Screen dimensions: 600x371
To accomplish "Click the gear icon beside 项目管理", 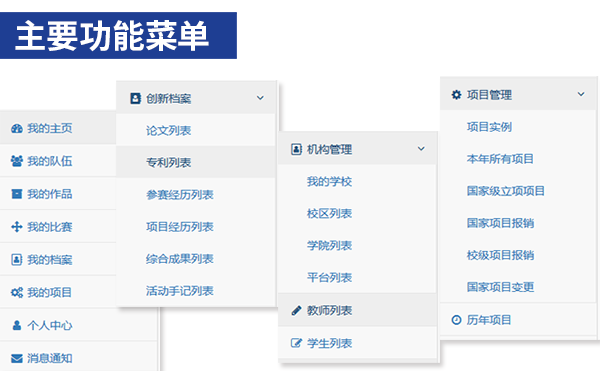I will (x=457, y=94).
